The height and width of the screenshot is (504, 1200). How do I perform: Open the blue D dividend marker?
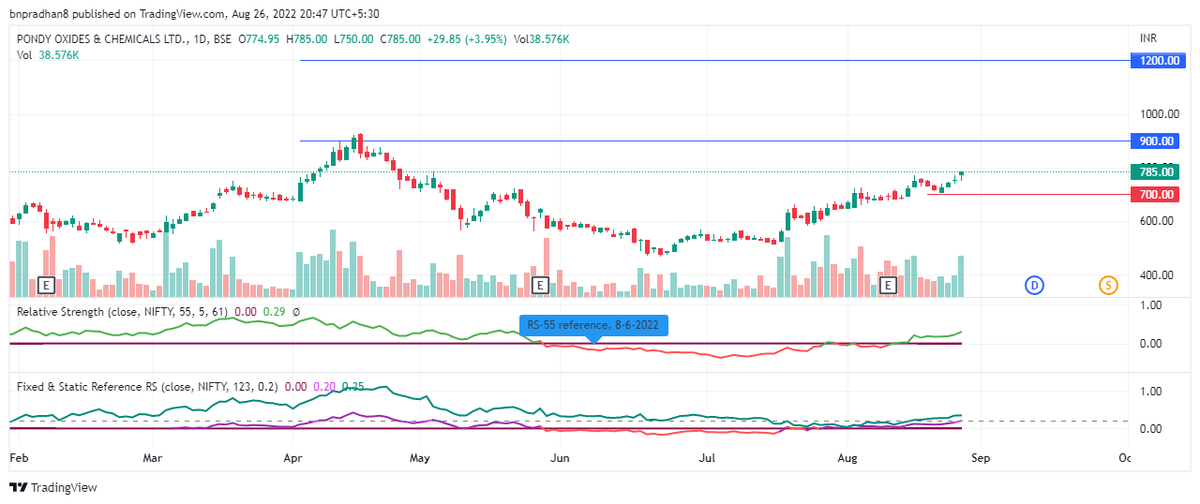click(1033, 285)
